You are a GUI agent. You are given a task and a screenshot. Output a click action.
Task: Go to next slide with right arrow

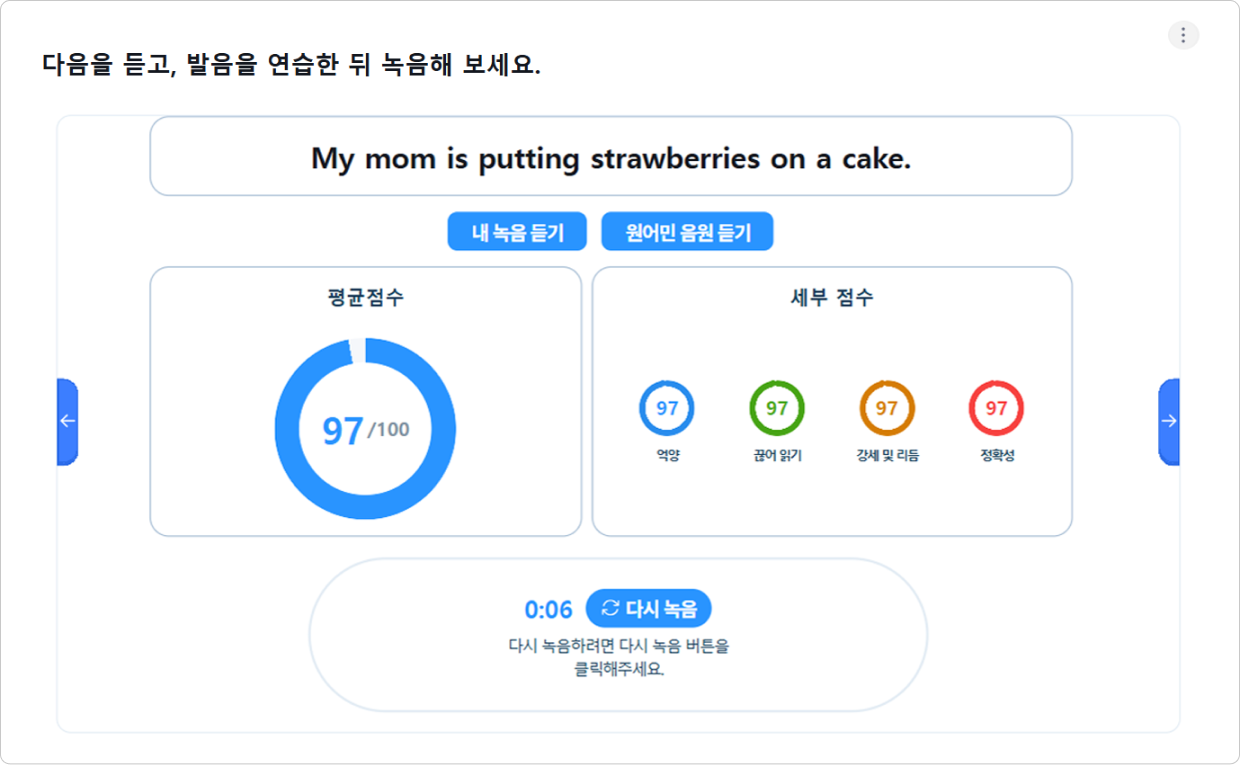1169,421
